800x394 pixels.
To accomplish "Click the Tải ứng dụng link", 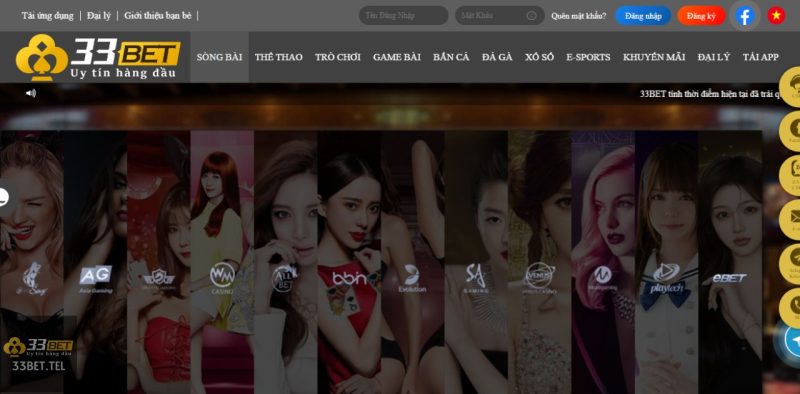I will (47, 15).
